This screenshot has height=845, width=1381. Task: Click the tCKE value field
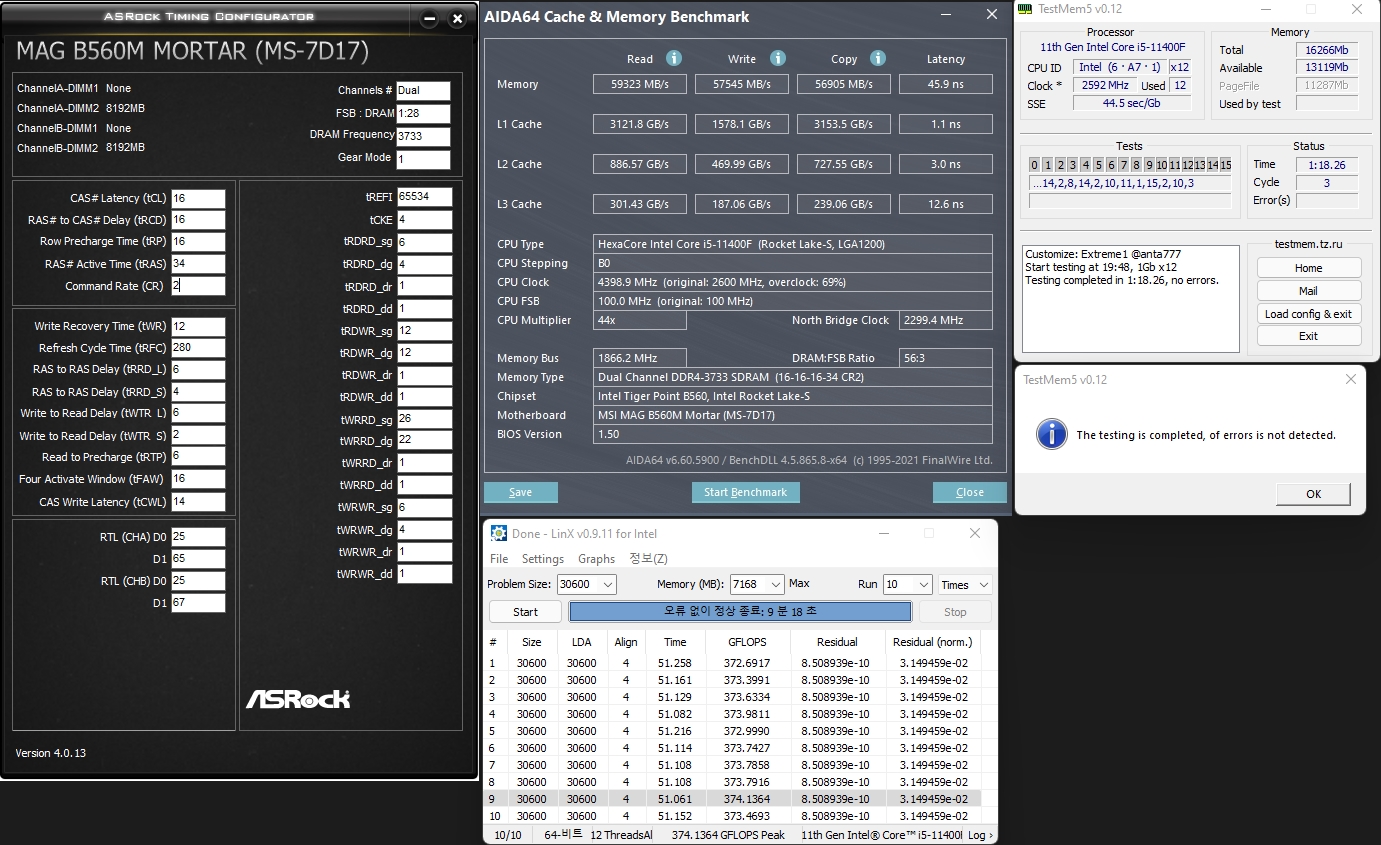(424, 219)
